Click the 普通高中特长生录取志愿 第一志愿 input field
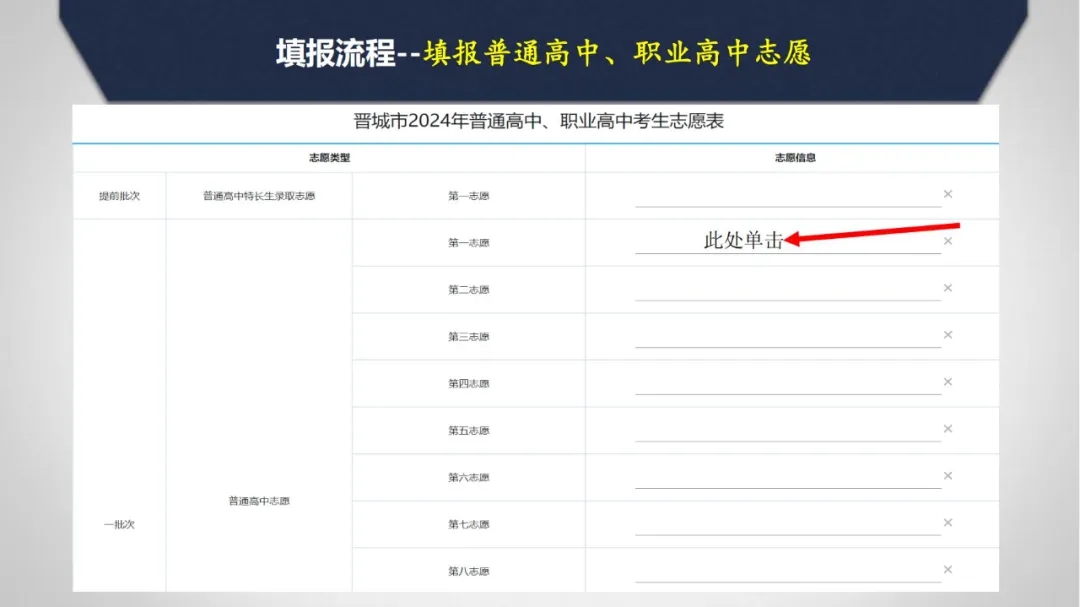The height and width of the screenshot is (607, 1080). pyautogui.click(x=787, y=195)
